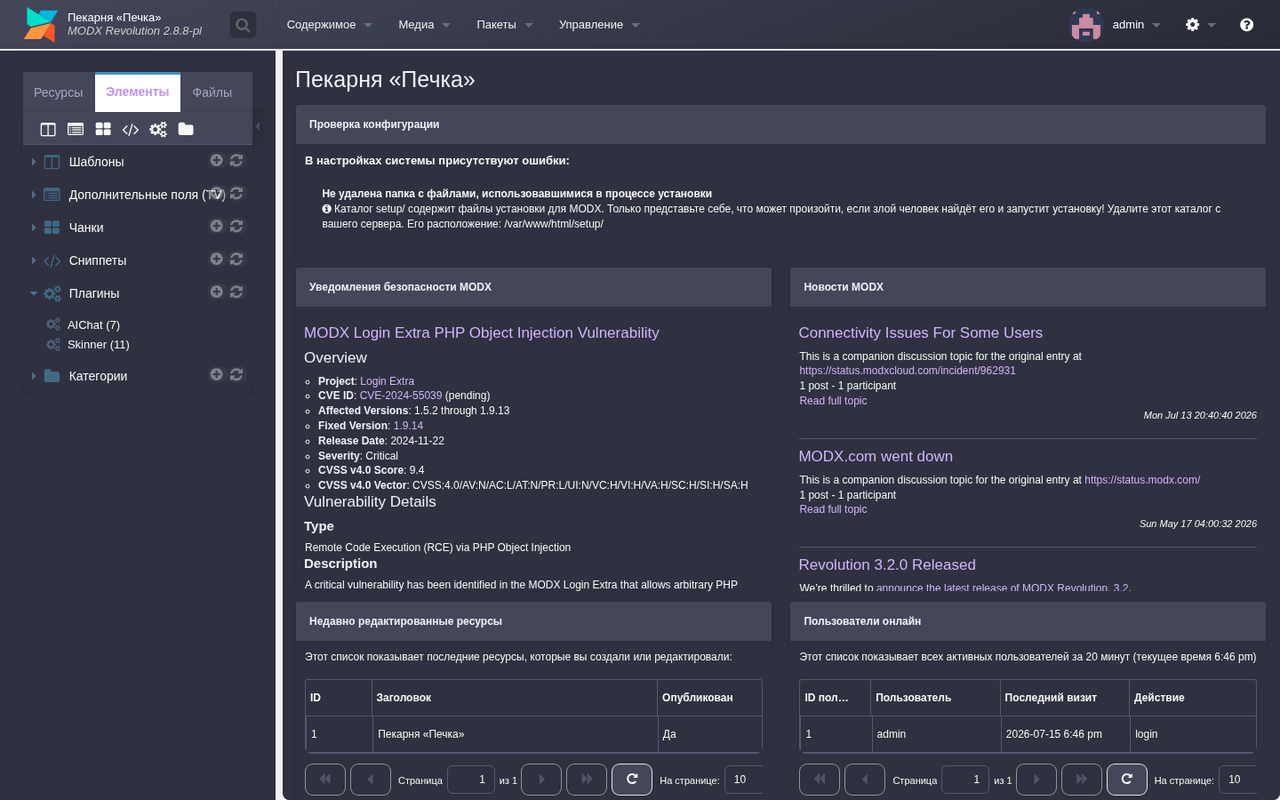The width and height of the screenshot is (1280, 800).
Task: Open the Медиа dropdown menu
Action: [x=424, y=24]
